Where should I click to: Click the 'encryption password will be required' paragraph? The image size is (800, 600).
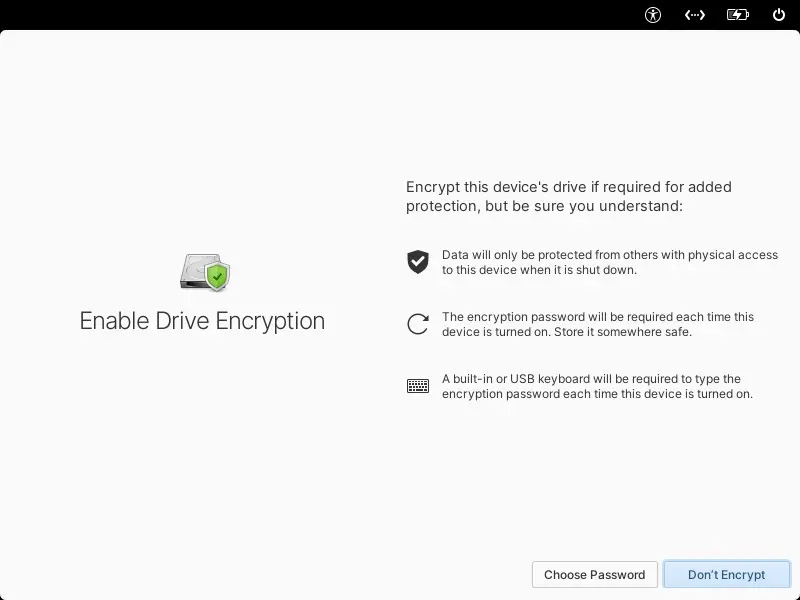coord(597,317)
